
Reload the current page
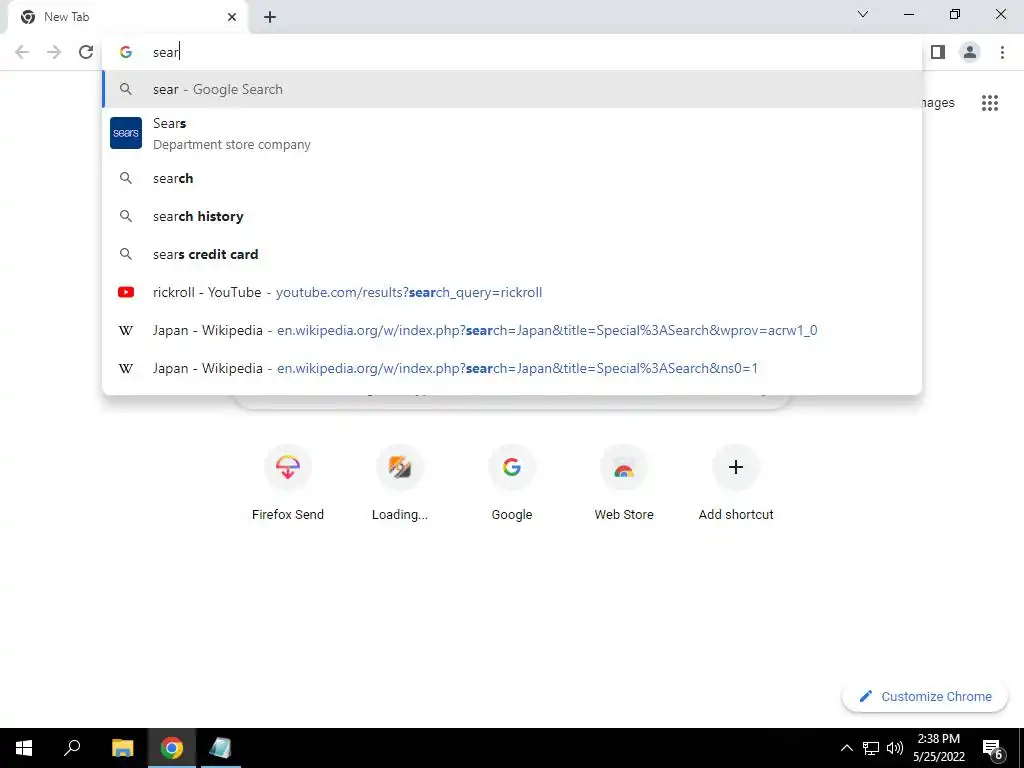[x=86, y=52]
